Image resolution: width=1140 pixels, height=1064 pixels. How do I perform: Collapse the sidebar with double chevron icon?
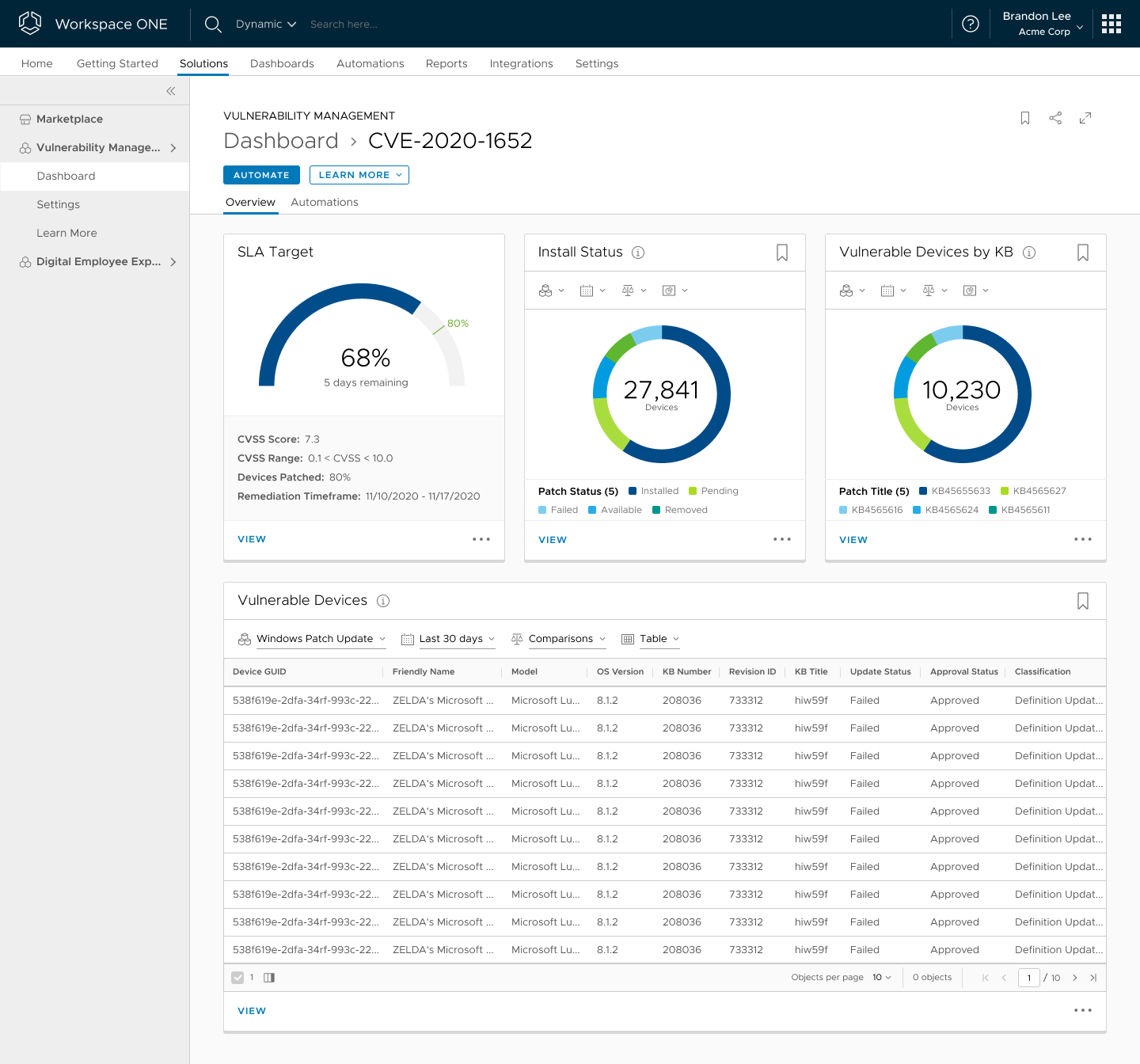pos(171,91)
